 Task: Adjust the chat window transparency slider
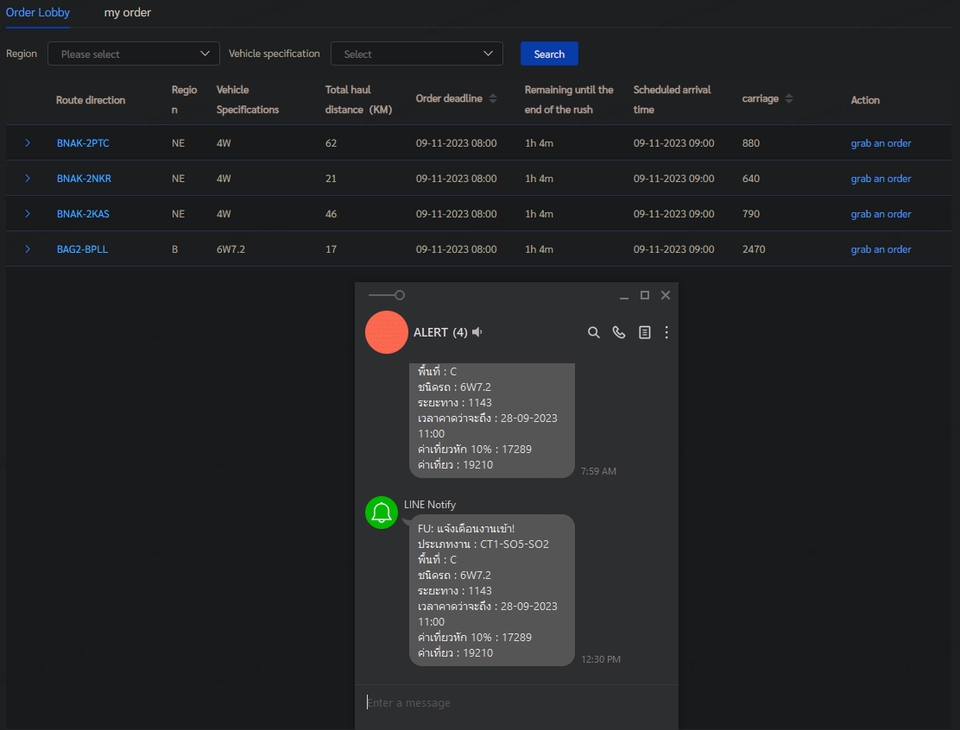click(386, 295)
